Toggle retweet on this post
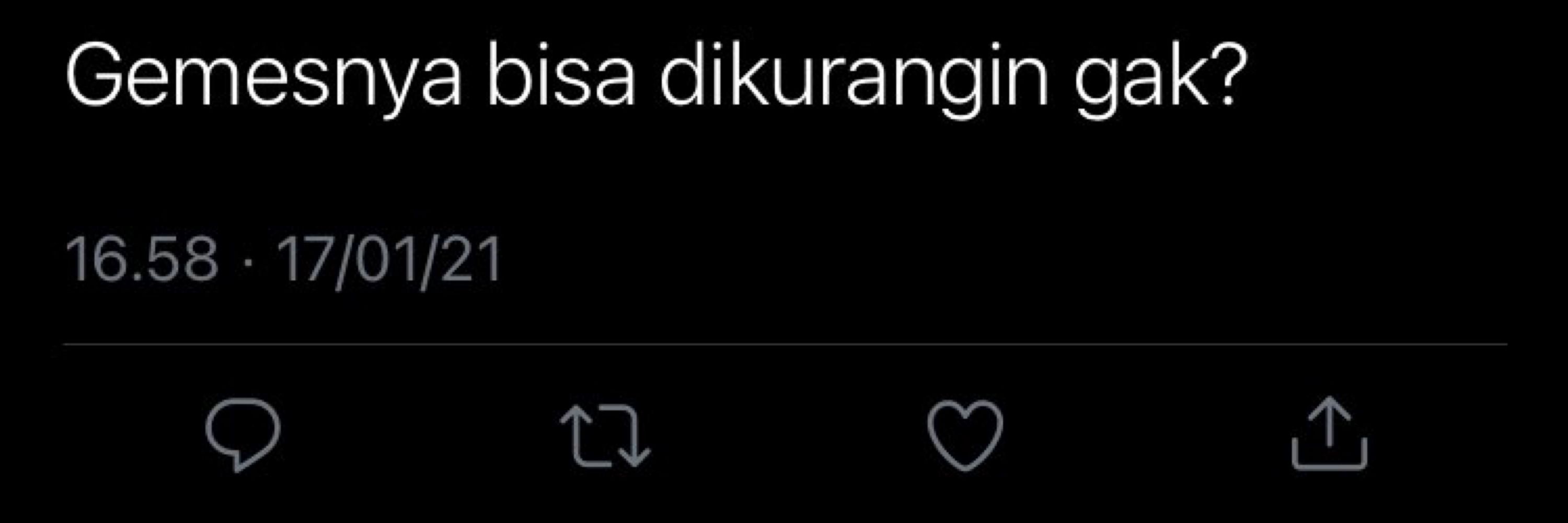The width and height of the screenshot is (1568, 523). [x=605, y=434]
